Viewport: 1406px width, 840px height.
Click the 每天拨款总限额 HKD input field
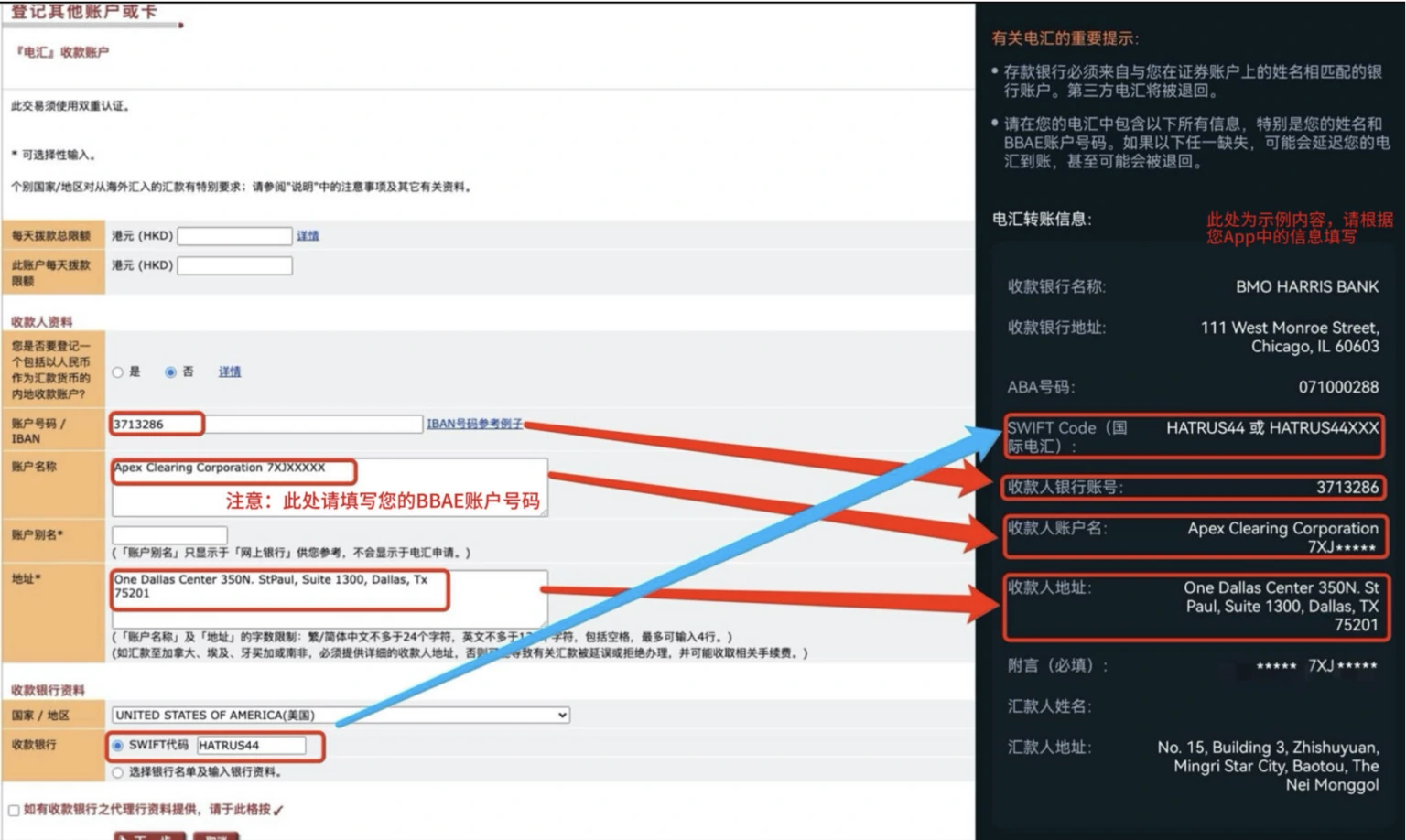point(234,236)
